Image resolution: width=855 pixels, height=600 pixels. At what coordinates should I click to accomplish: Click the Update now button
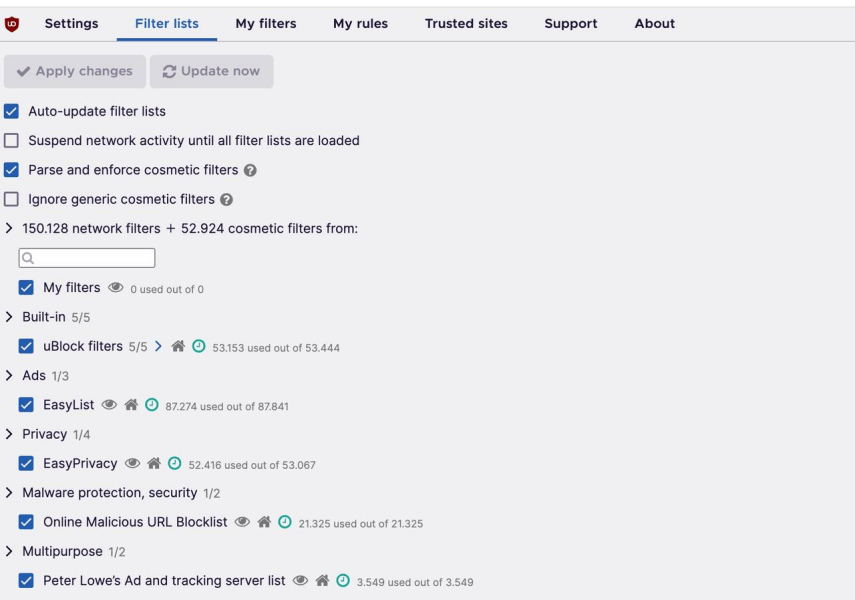[212, 71]
